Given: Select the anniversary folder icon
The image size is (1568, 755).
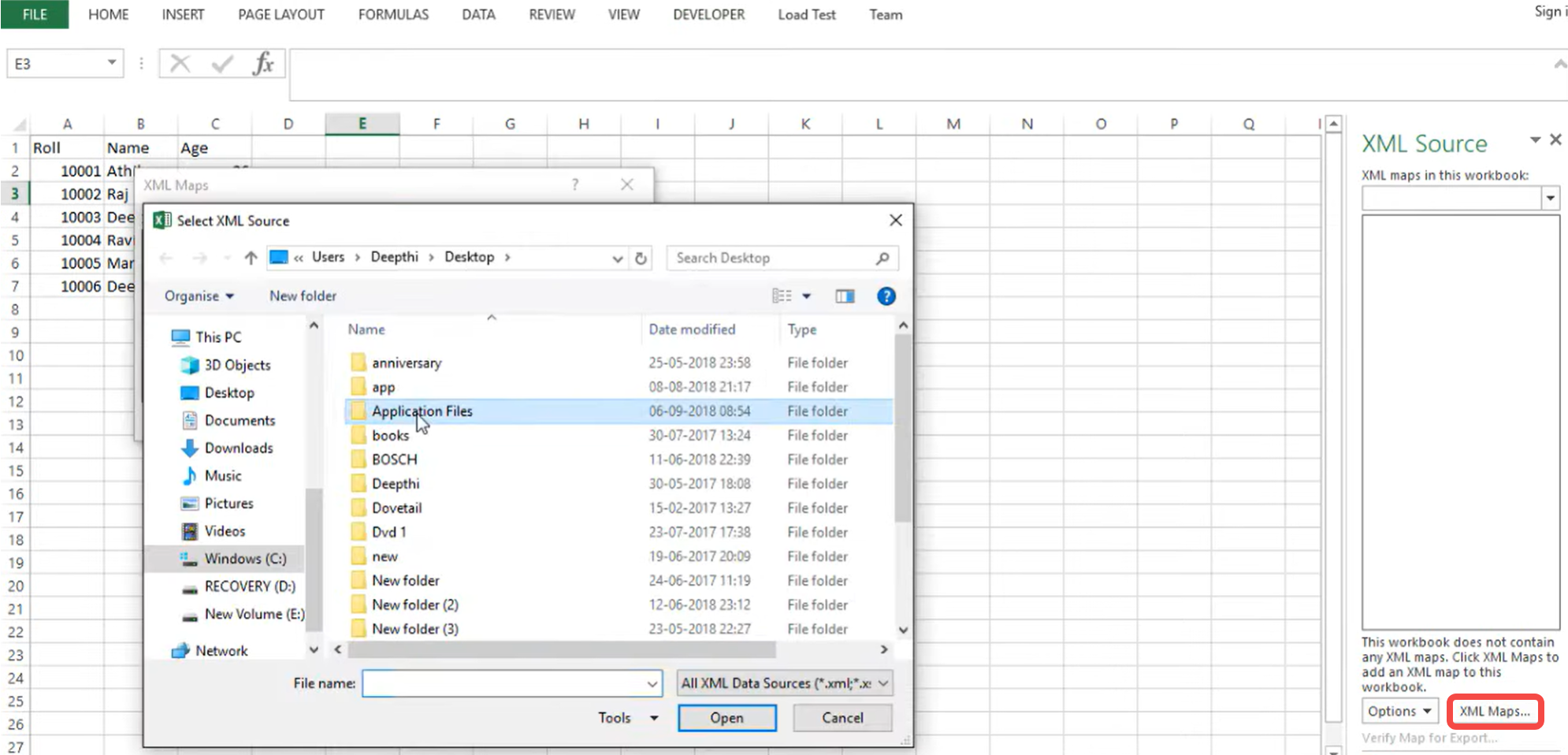Looking at the screenshot, I should [x=359, y=363].
